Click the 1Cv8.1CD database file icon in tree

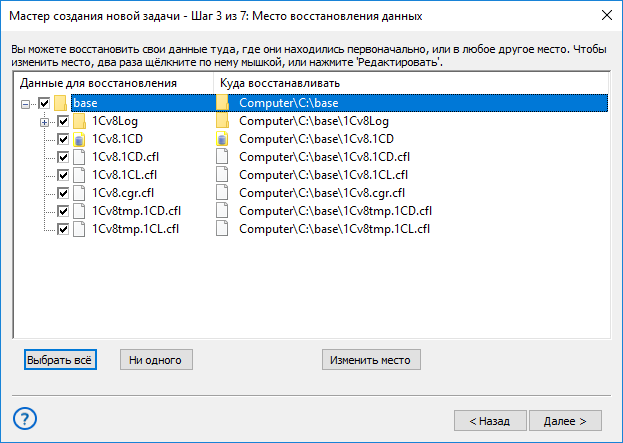coord(79,139)
